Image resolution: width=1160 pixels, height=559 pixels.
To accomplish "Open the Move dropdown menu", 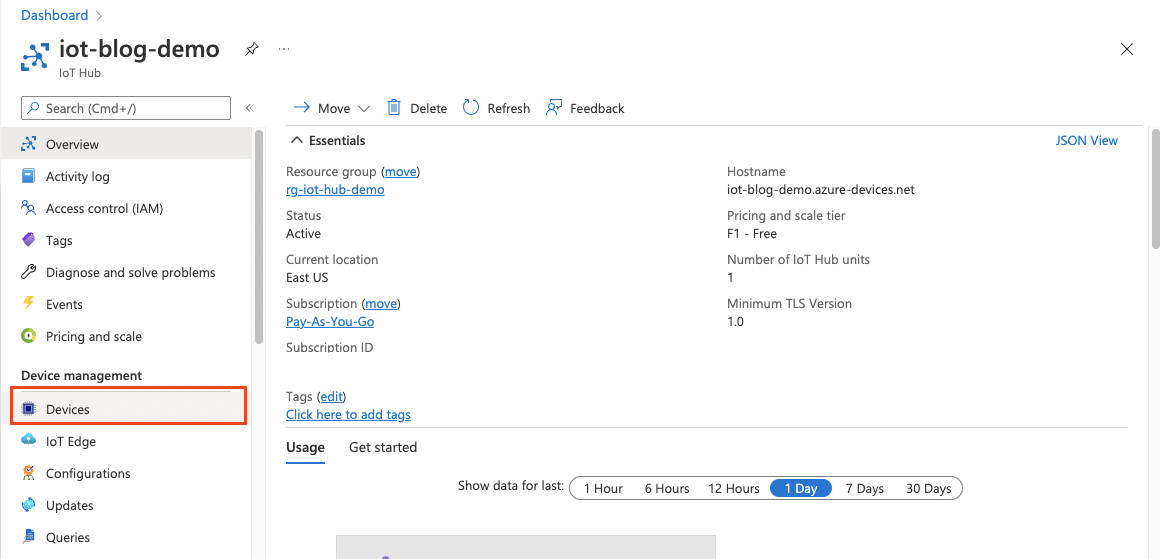I will [x=332, y=108].
